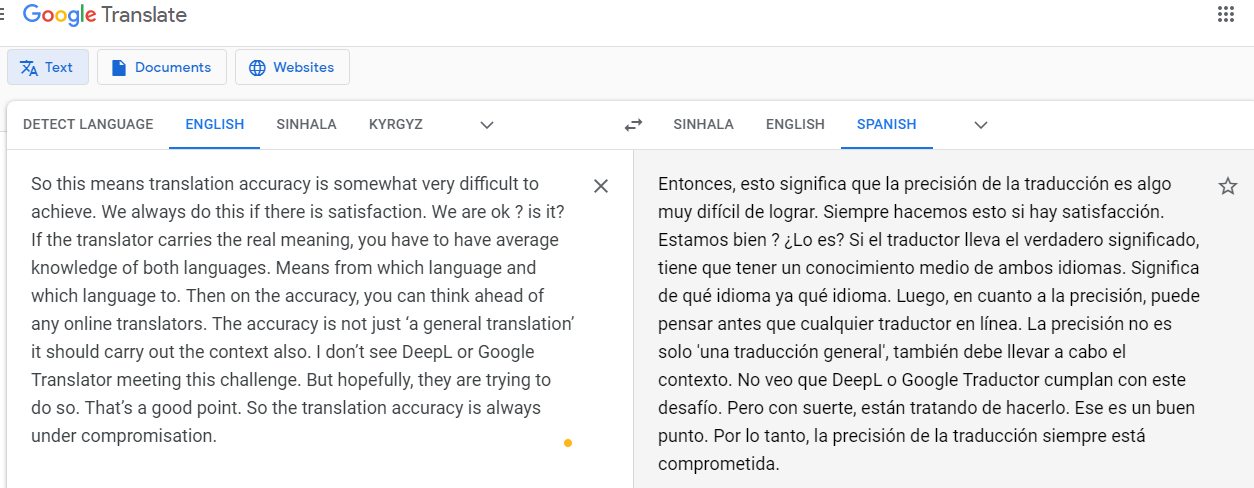Select English as target language

[795, 125]
